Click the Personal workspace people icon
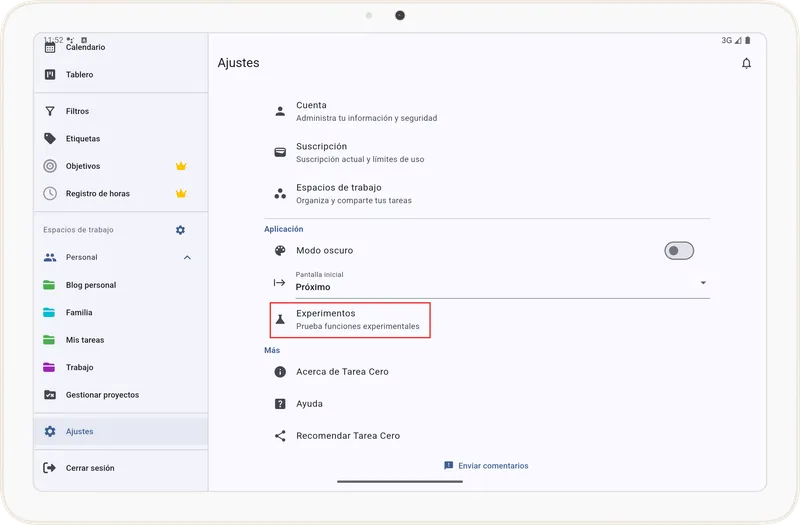This screenshot has width=800, height=525. [50, 257]
